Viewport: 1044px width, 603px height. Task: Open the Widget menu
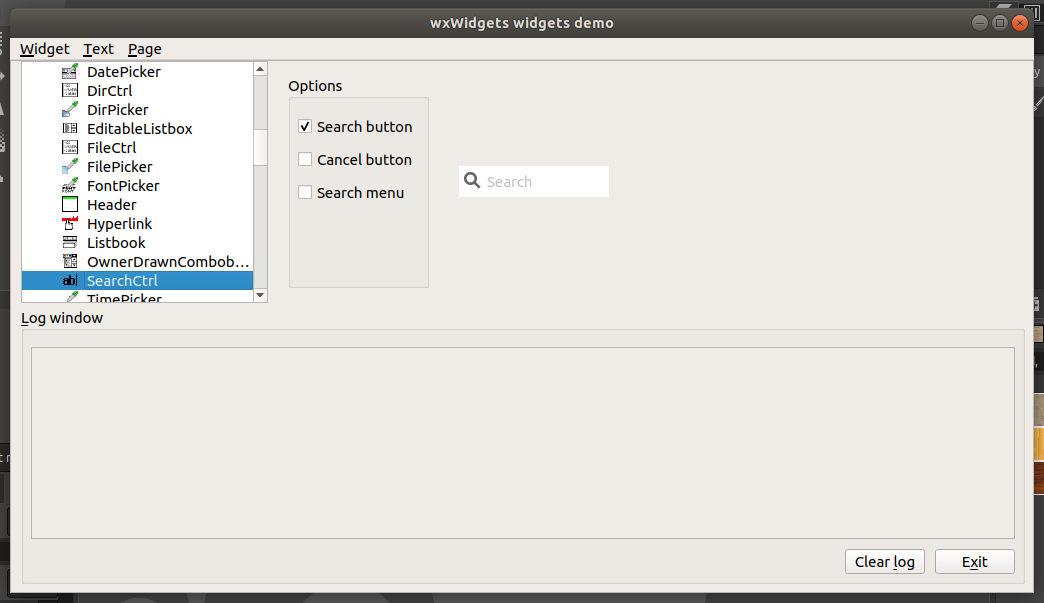tap(44, 48)
